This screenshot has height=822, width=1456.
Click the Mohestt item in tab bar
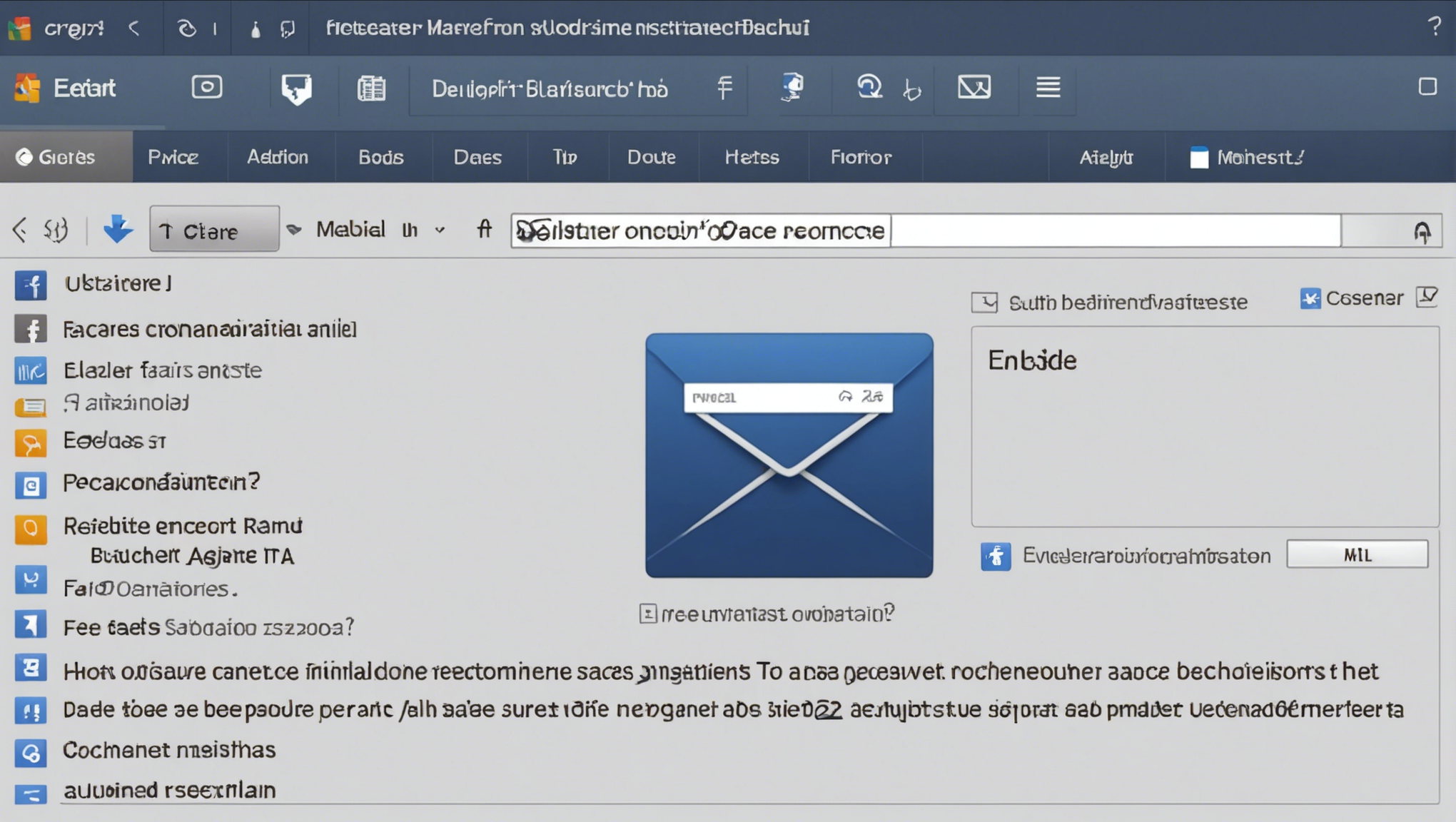tap(1248, 157)
